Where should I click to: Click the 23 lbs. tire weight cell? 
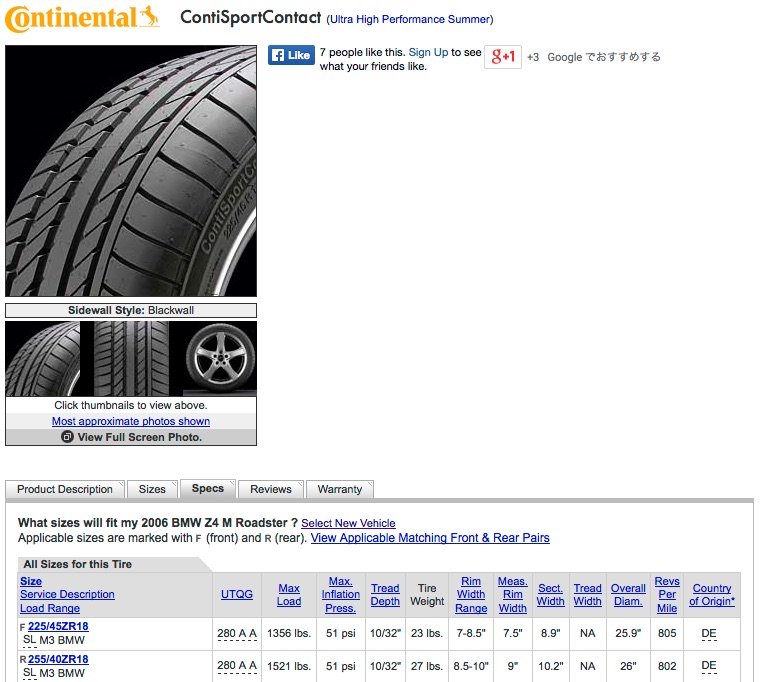[x=427, y=634]
